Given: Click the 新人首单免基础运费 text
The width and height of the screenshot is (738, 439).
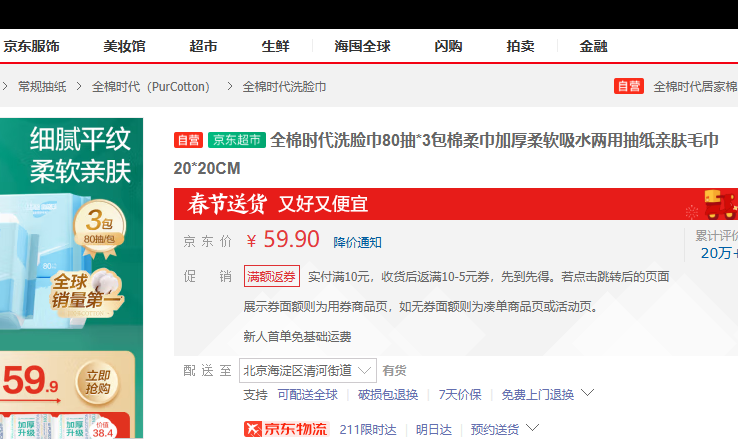Looking at the screenshot, I should tap(297, 336).
